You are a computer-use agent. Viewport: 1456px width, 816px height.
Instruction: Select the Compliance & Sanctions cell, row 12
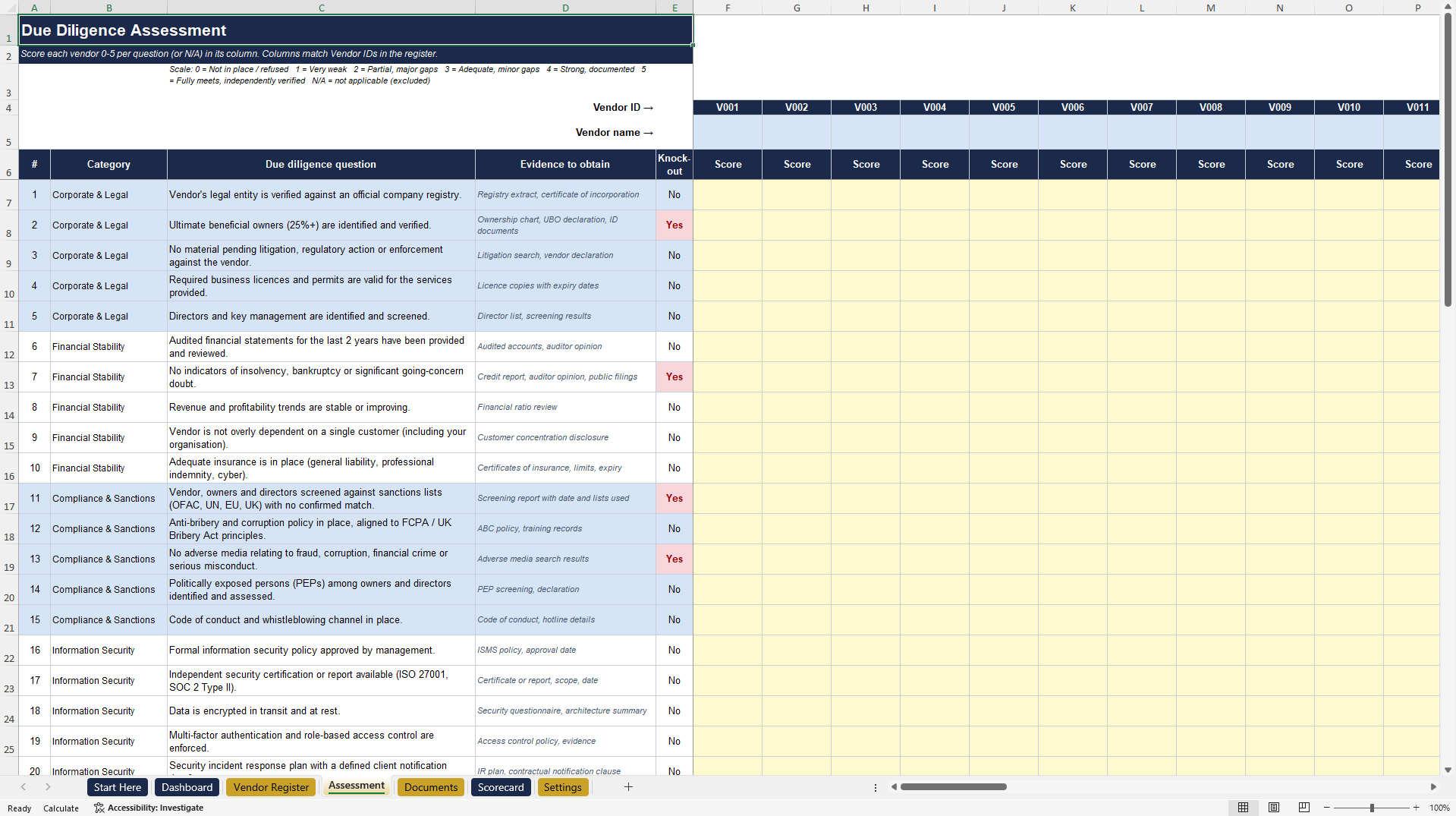tap(108, 529)
